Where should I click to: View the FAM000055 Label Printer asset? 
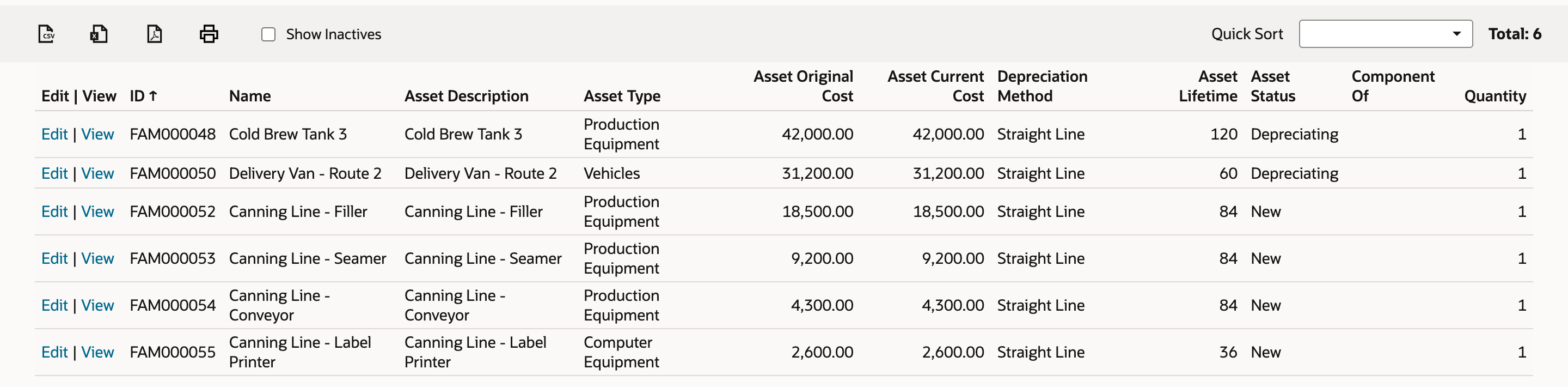(97, 352)
